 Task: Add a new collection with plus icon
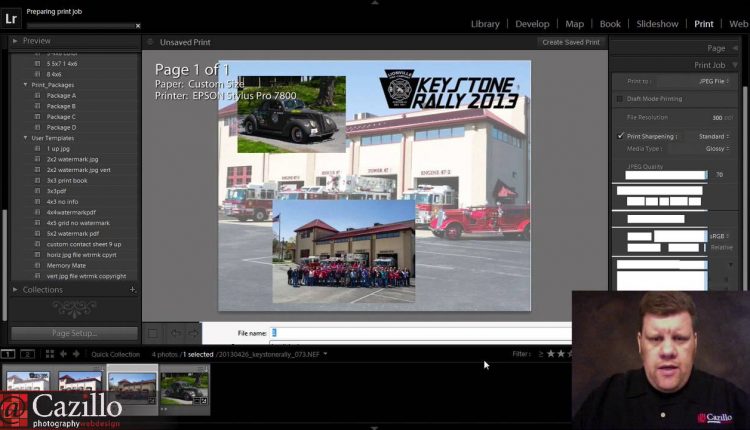(x=132, y=289)
